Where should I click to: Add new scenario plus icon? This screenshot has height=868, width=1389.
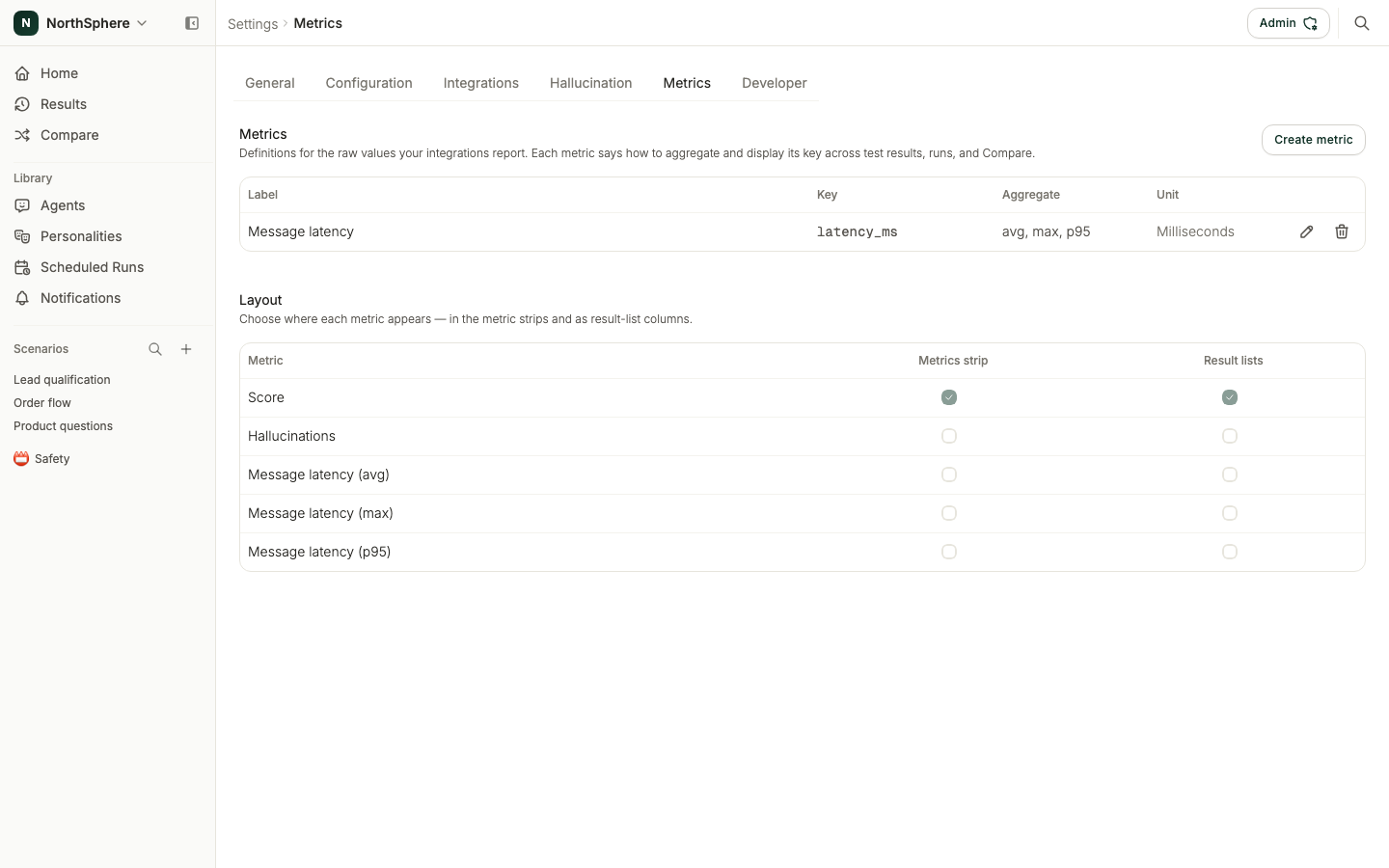186,349
